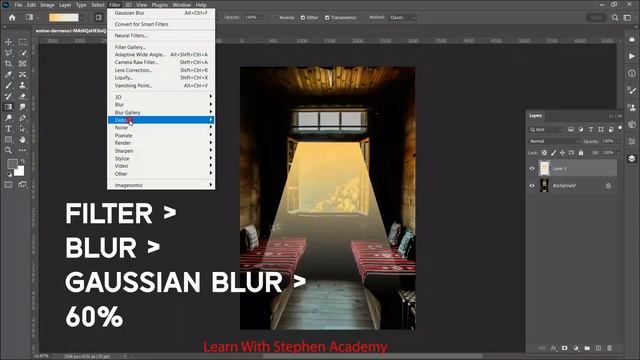Select the Crop tool
The width and height of the screenshot is (640, 360).
pyautogui.click(x=8, y=64)
